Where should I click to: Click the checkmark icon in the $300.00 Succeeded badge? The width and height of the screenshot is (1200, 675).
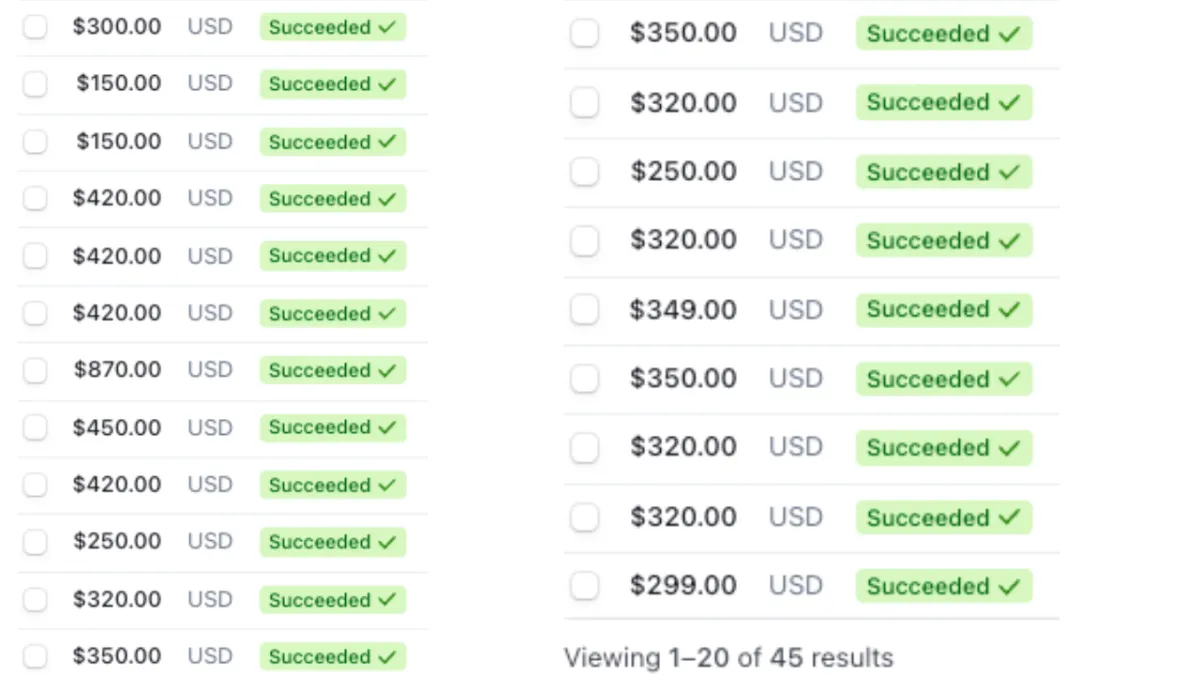387,28
